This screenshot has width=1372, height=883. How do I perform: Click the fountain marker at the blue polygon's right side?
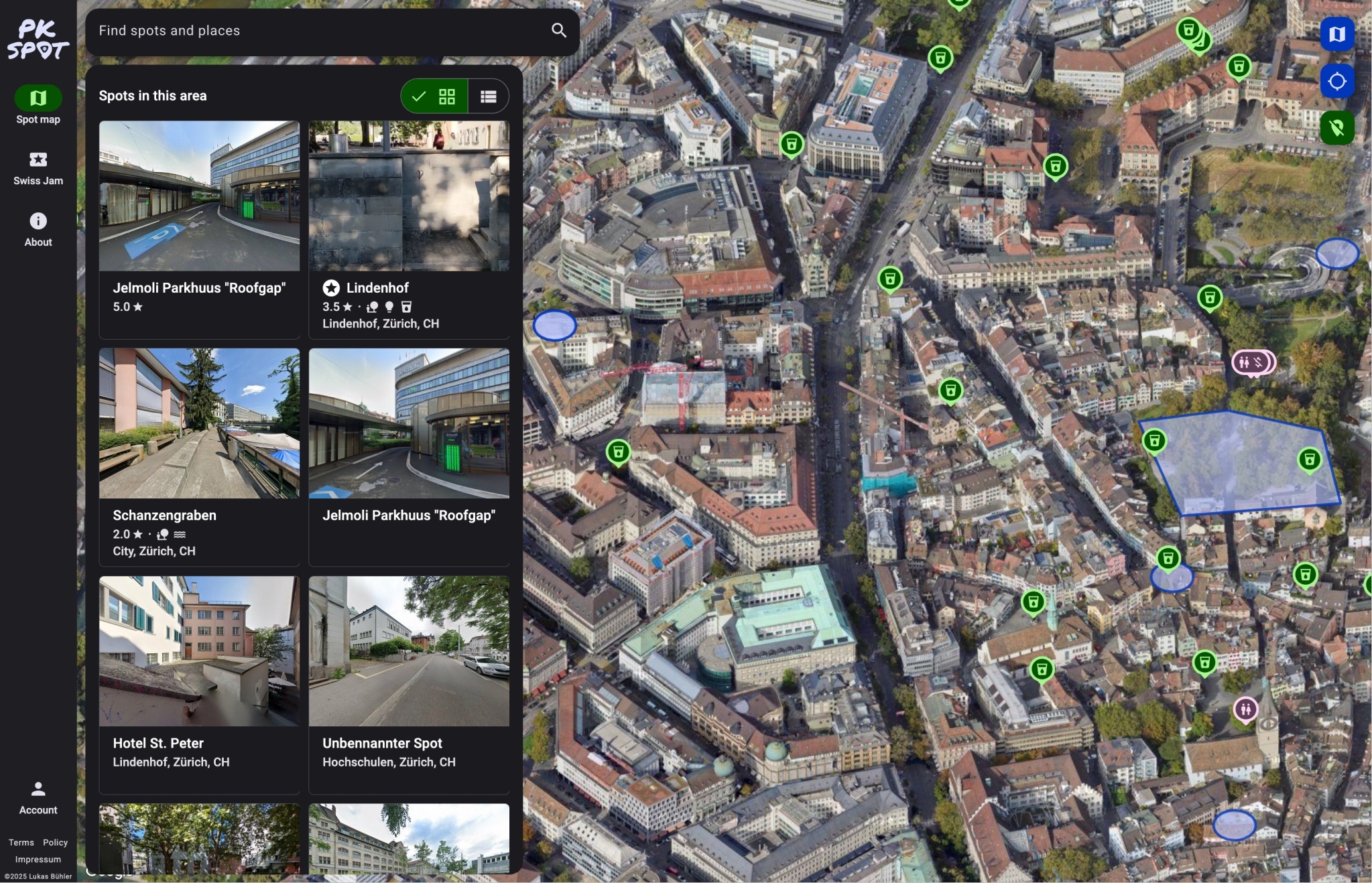[1310, 460]
